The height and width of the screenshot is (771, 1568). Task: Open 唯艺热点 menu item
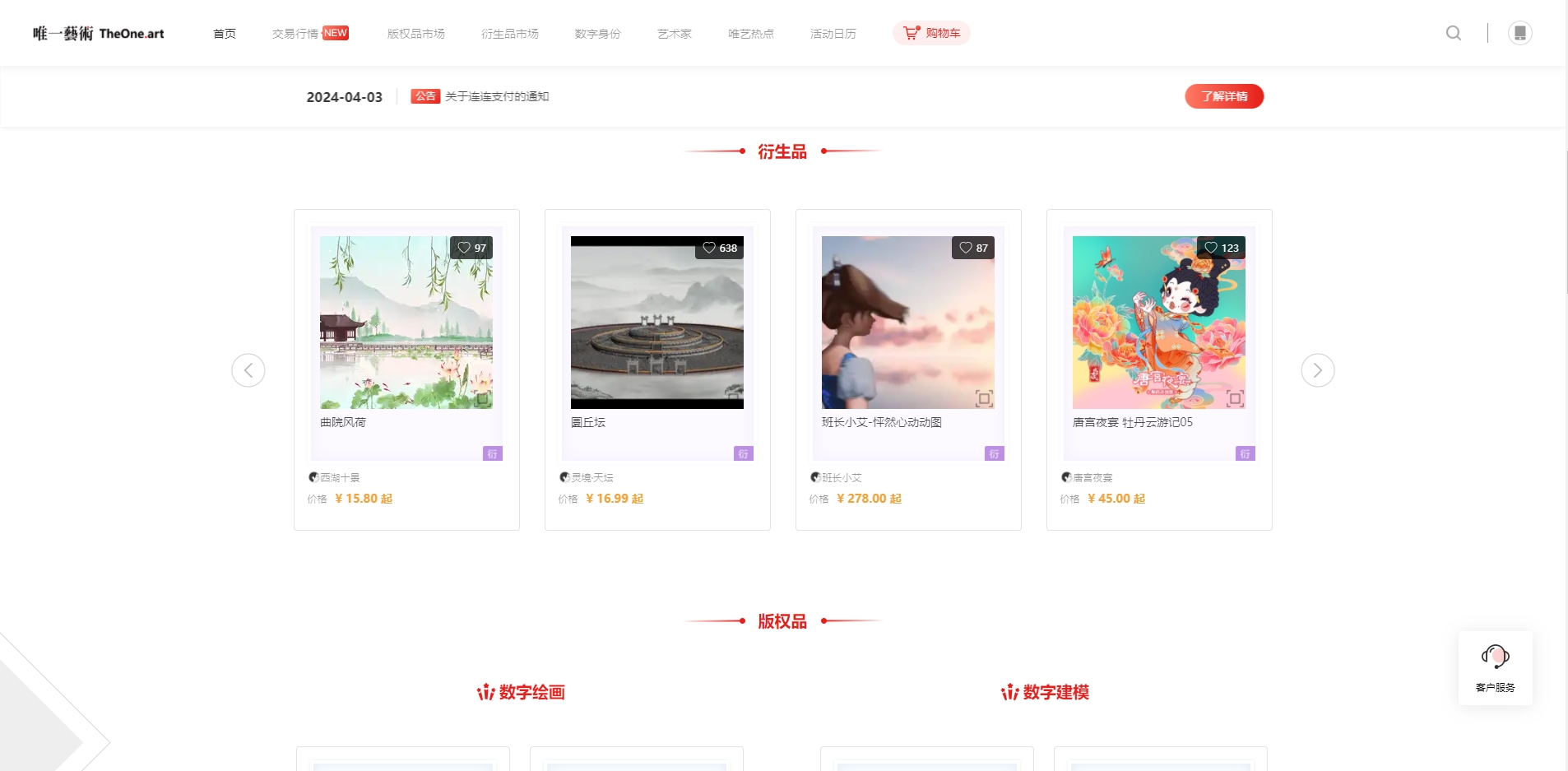pyautogui.click(x=751, y=34)
